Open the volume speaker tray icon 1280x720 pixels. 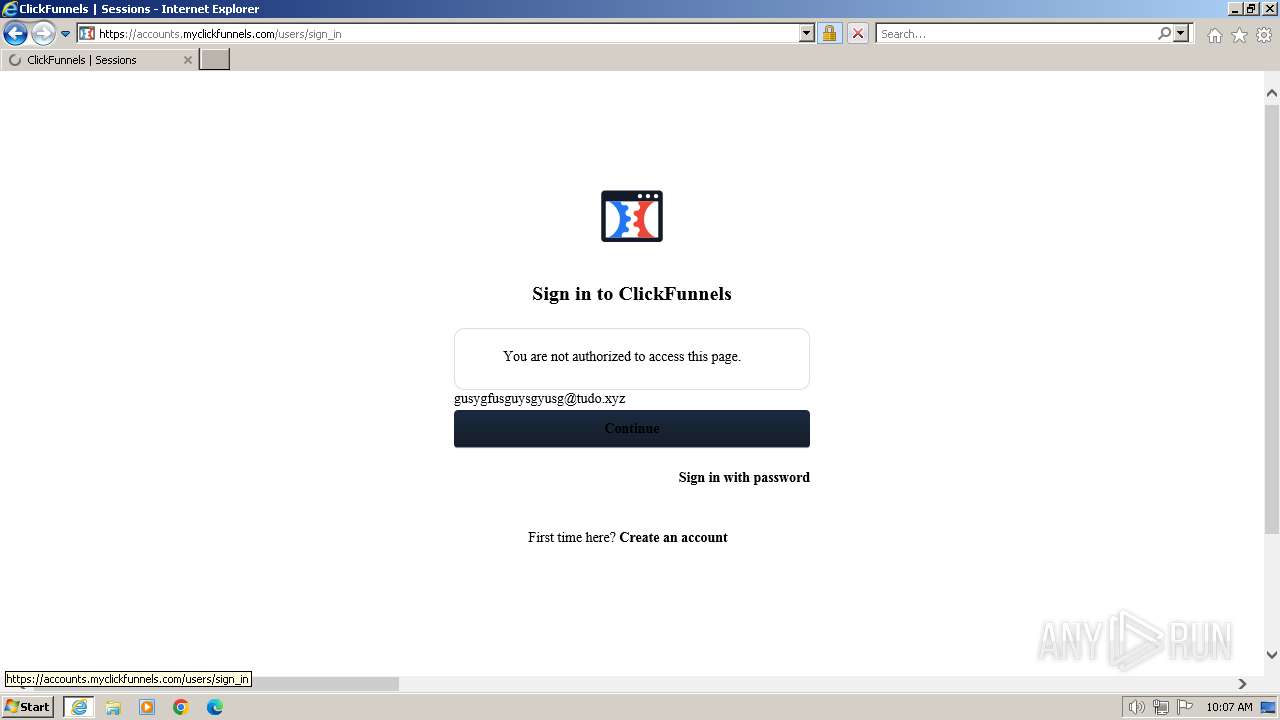coord(1137,707)
